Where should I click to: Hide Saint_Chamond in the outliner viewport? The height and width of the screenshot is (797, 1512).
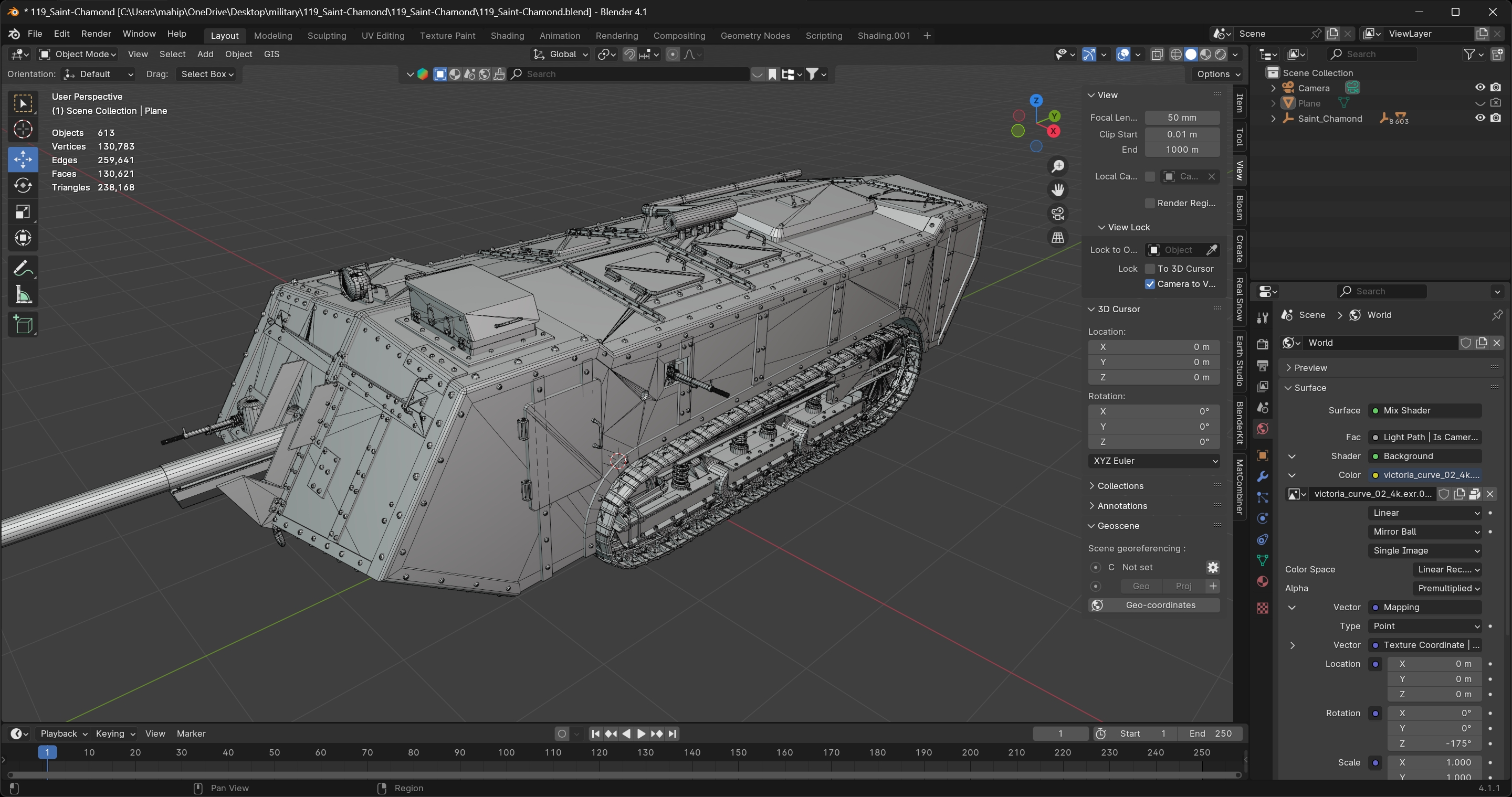(1480, 118)
